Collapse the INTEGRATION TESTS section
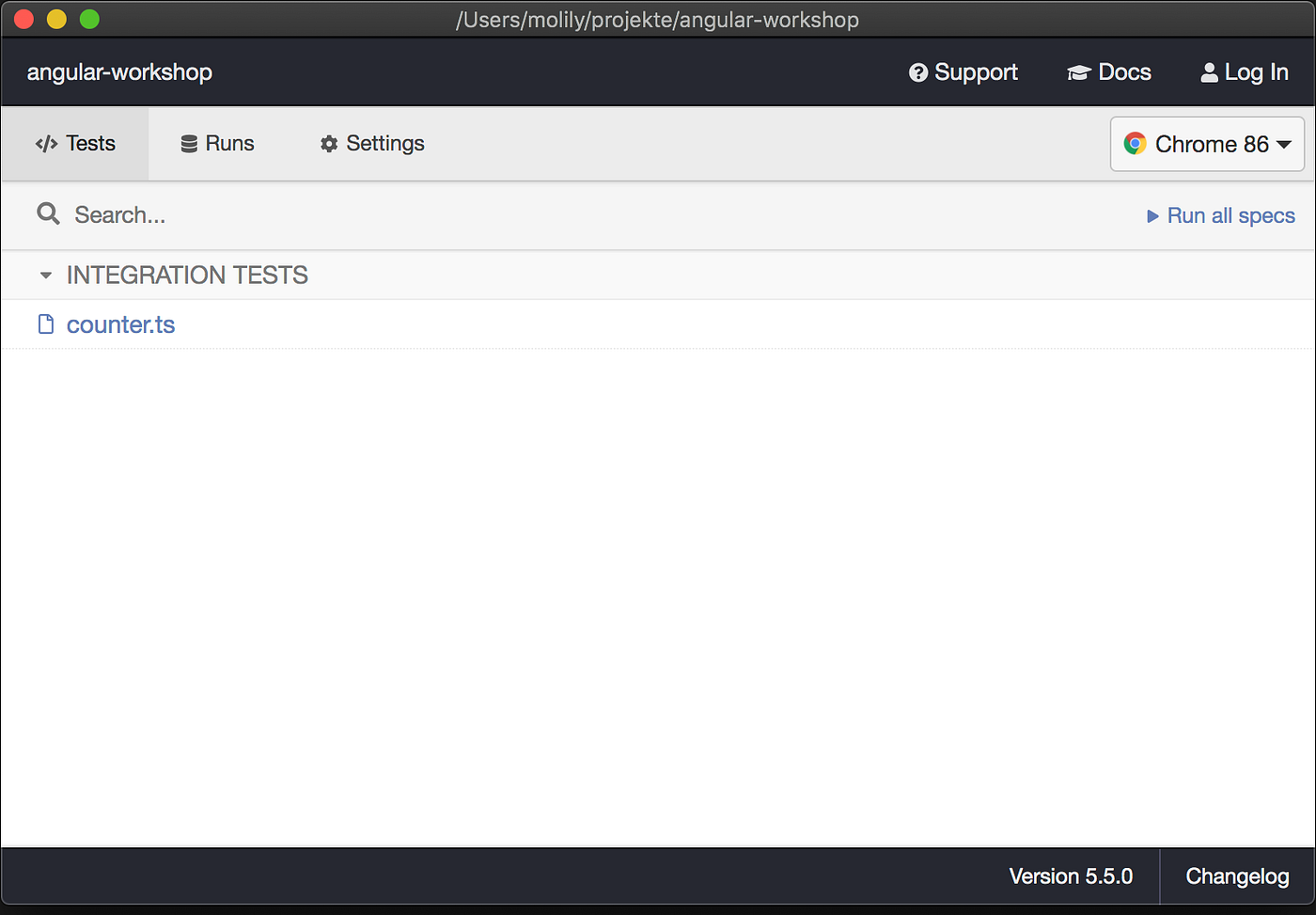1316x915 pixels. tap(45, 275)
